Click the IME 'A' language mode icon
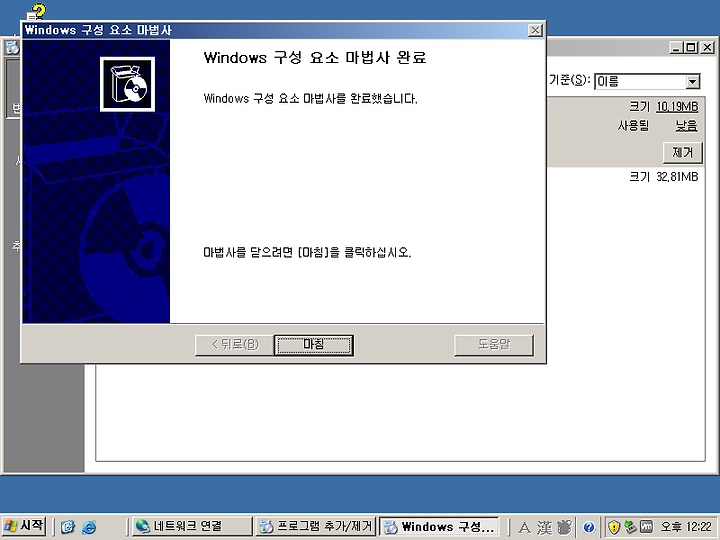The width and height of the screenshot is (720, 540). tap(524, 528)
